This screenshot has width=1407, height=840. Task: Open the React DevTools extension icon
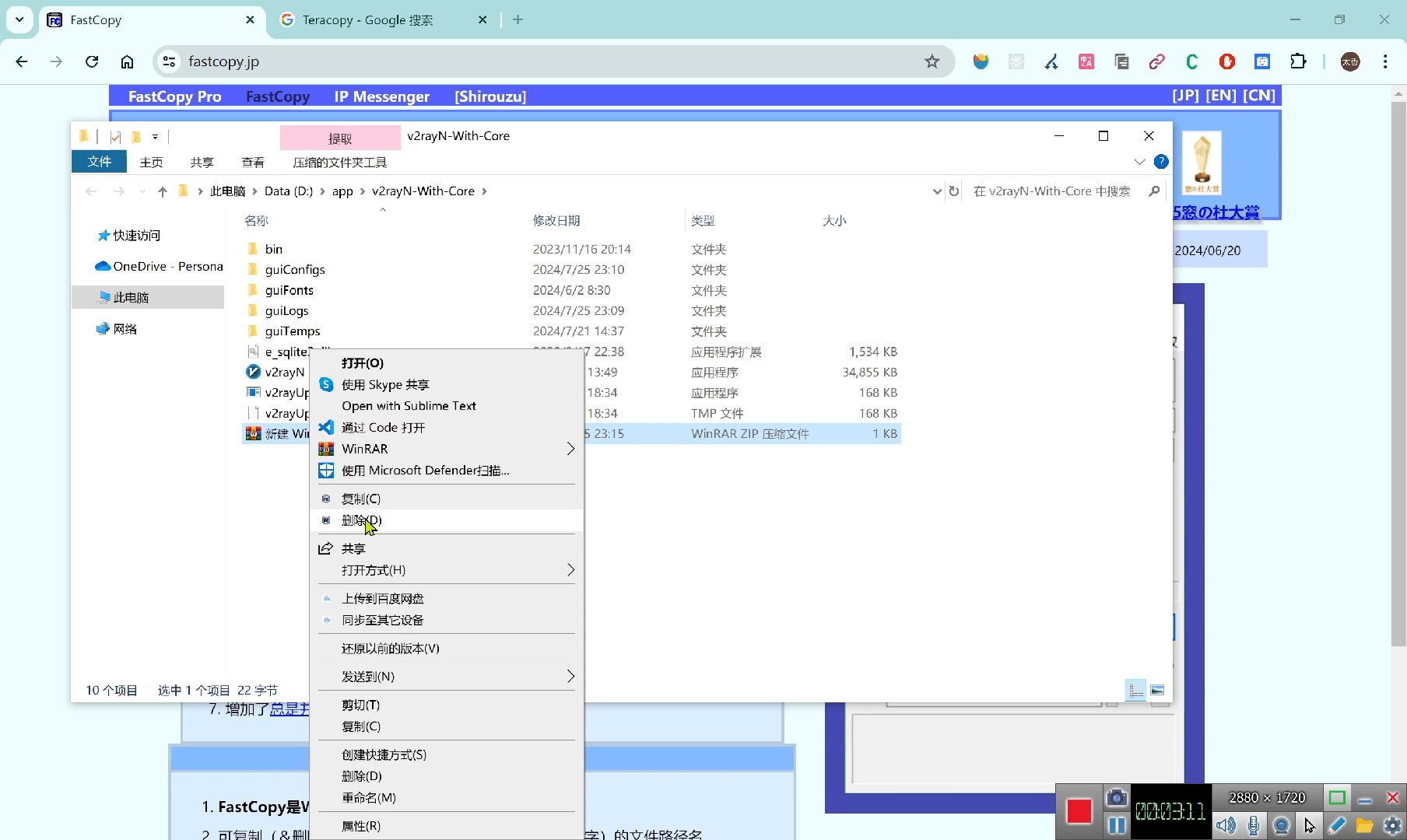click(1016, 61)
